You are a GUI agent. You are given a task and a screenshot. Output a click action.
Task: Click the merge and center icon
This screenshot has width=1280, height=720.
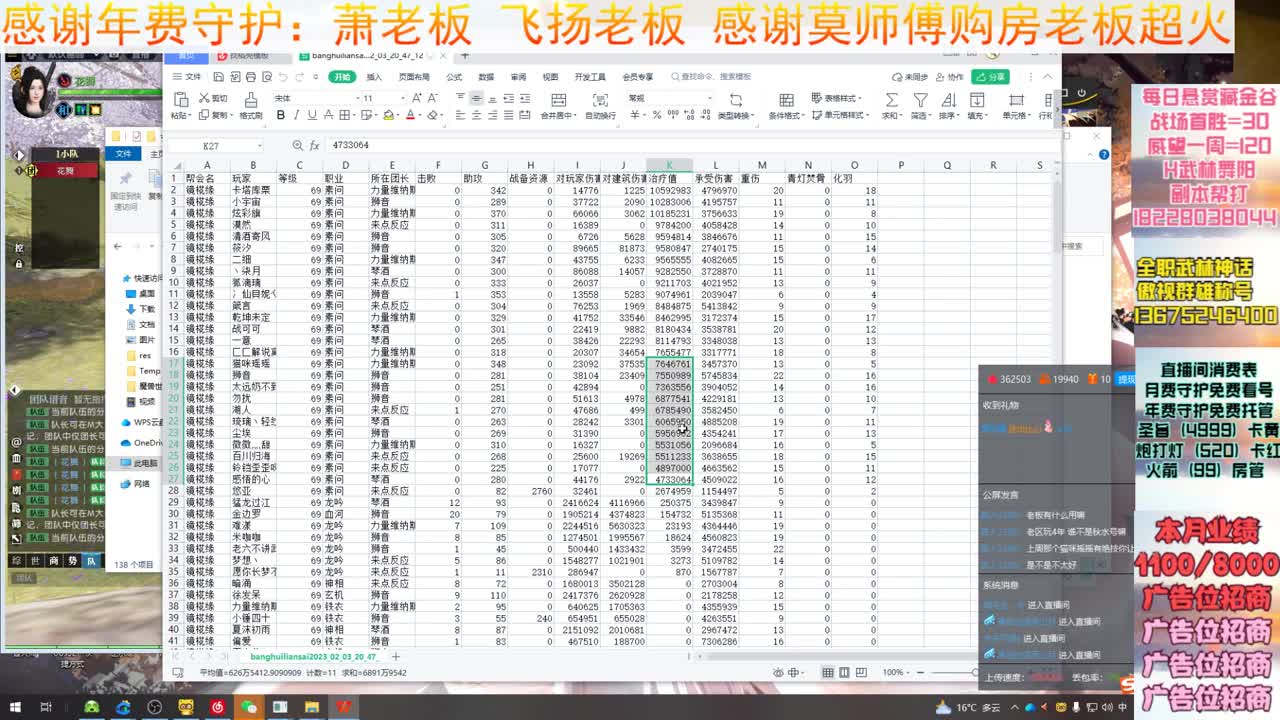[x=559, y=102]
